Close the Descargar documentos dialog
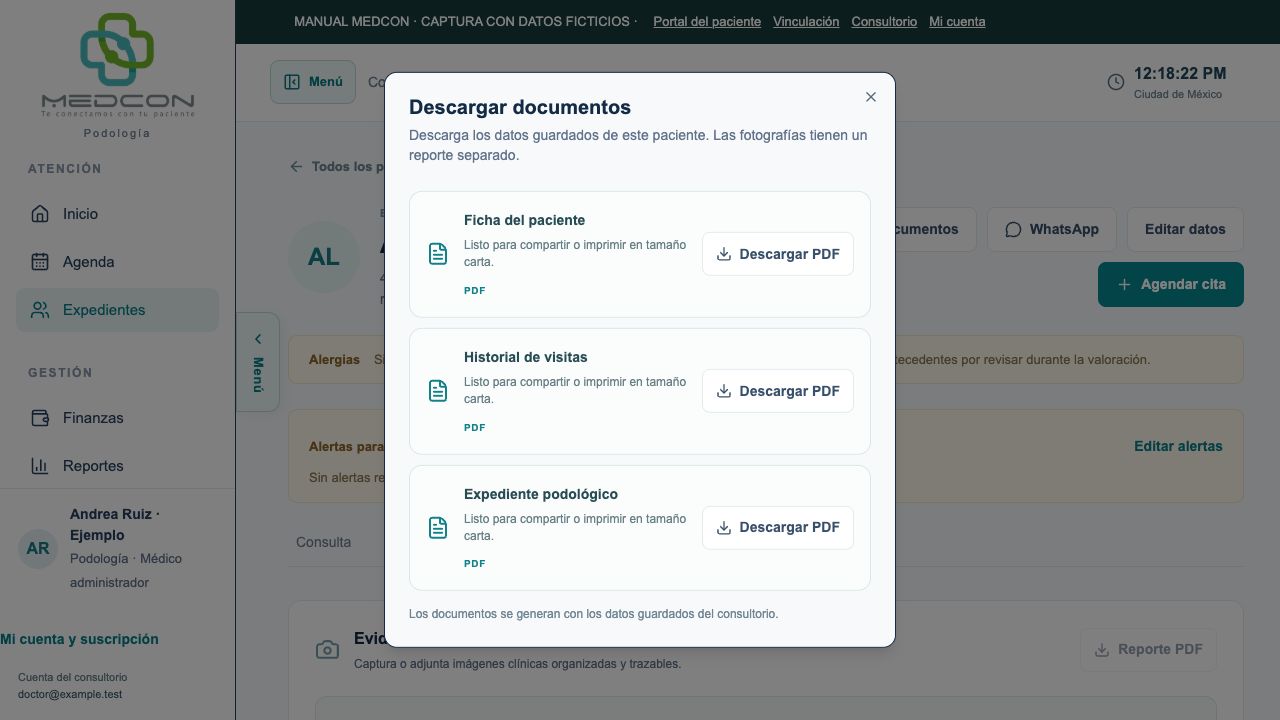 coord(871,97)
